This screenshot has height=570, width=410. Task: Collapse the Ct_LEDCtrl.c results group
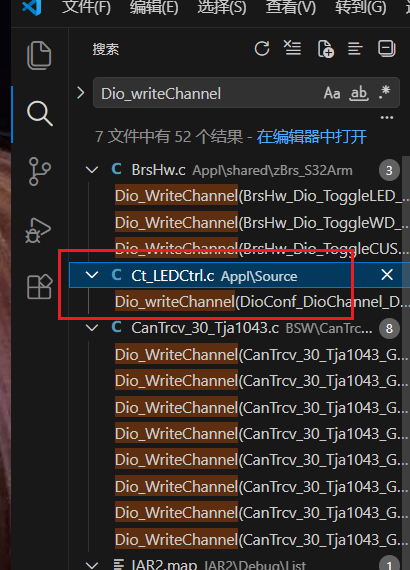click(x=92, y=275)
